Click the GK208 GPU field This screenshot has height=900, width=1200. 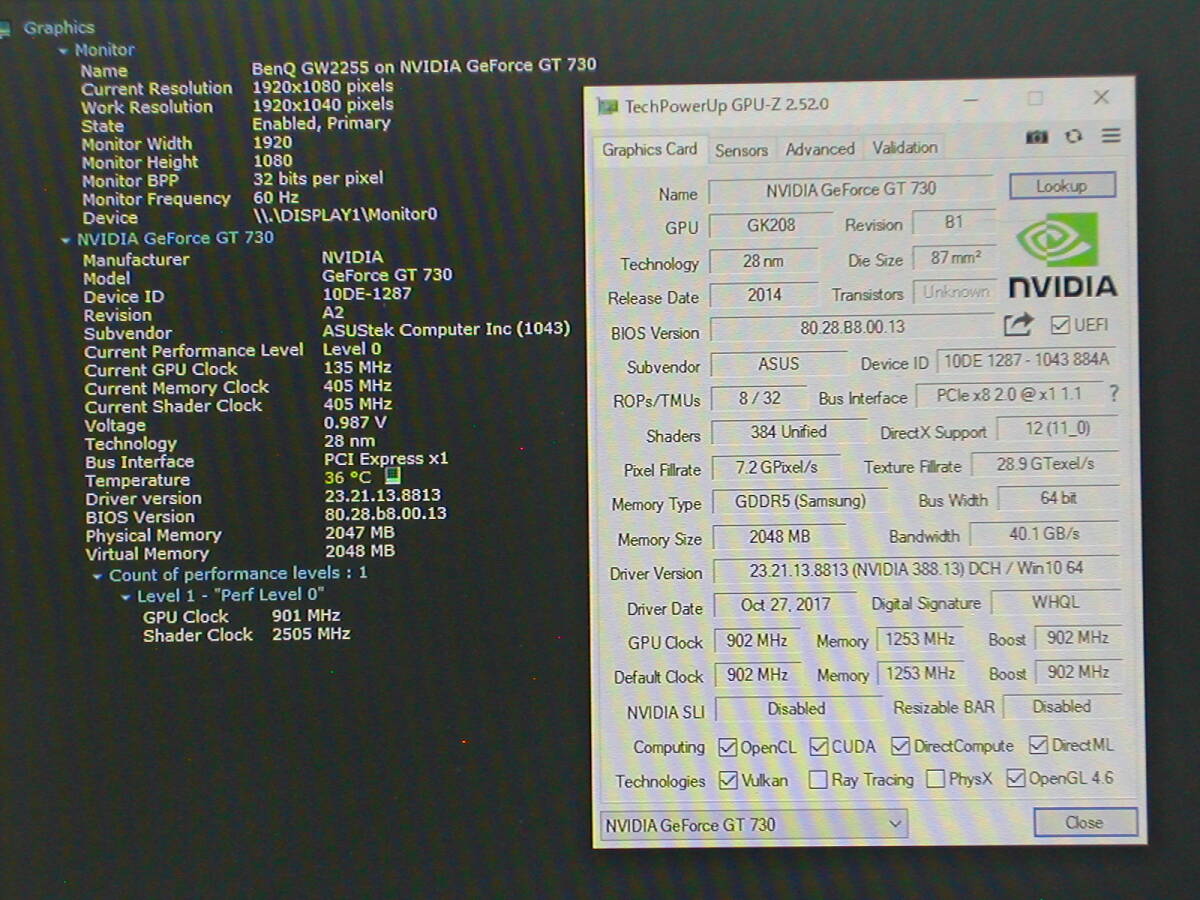(x=771, y=226)
